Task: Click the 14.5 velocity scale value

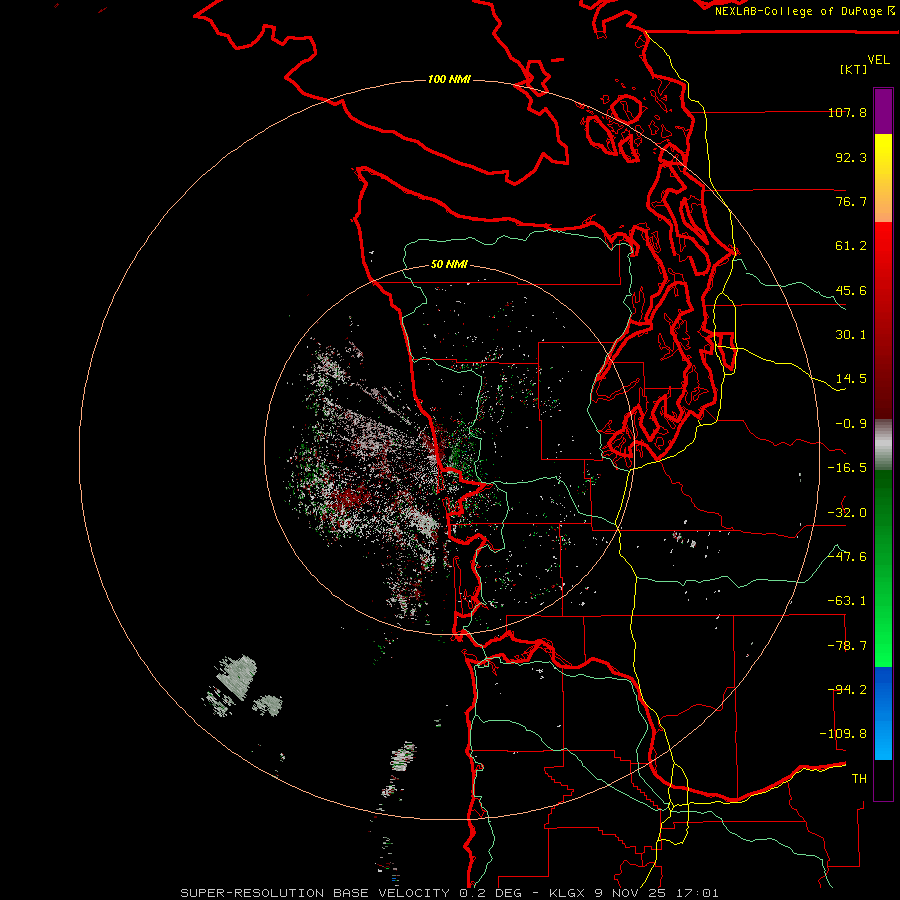Action: click(x=851, y=379)
